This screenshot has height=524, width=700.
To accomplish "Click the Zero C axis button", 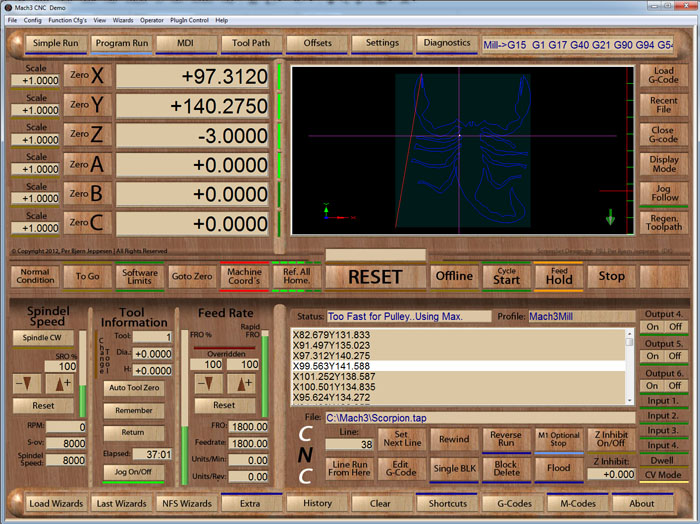I will click(x=88, y=222).
